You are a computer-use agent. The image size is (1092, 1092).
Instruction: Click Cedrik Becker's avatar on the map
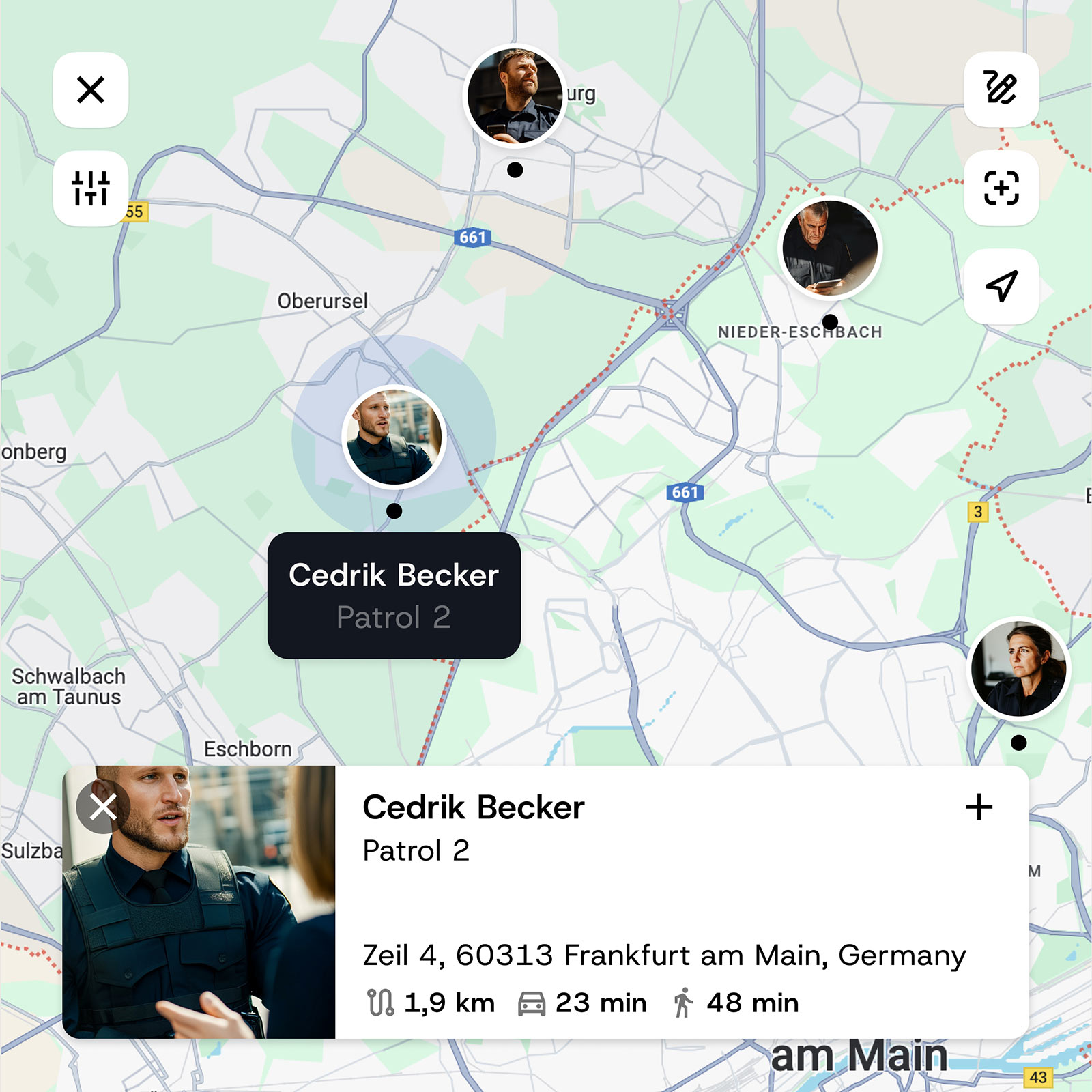394,437
